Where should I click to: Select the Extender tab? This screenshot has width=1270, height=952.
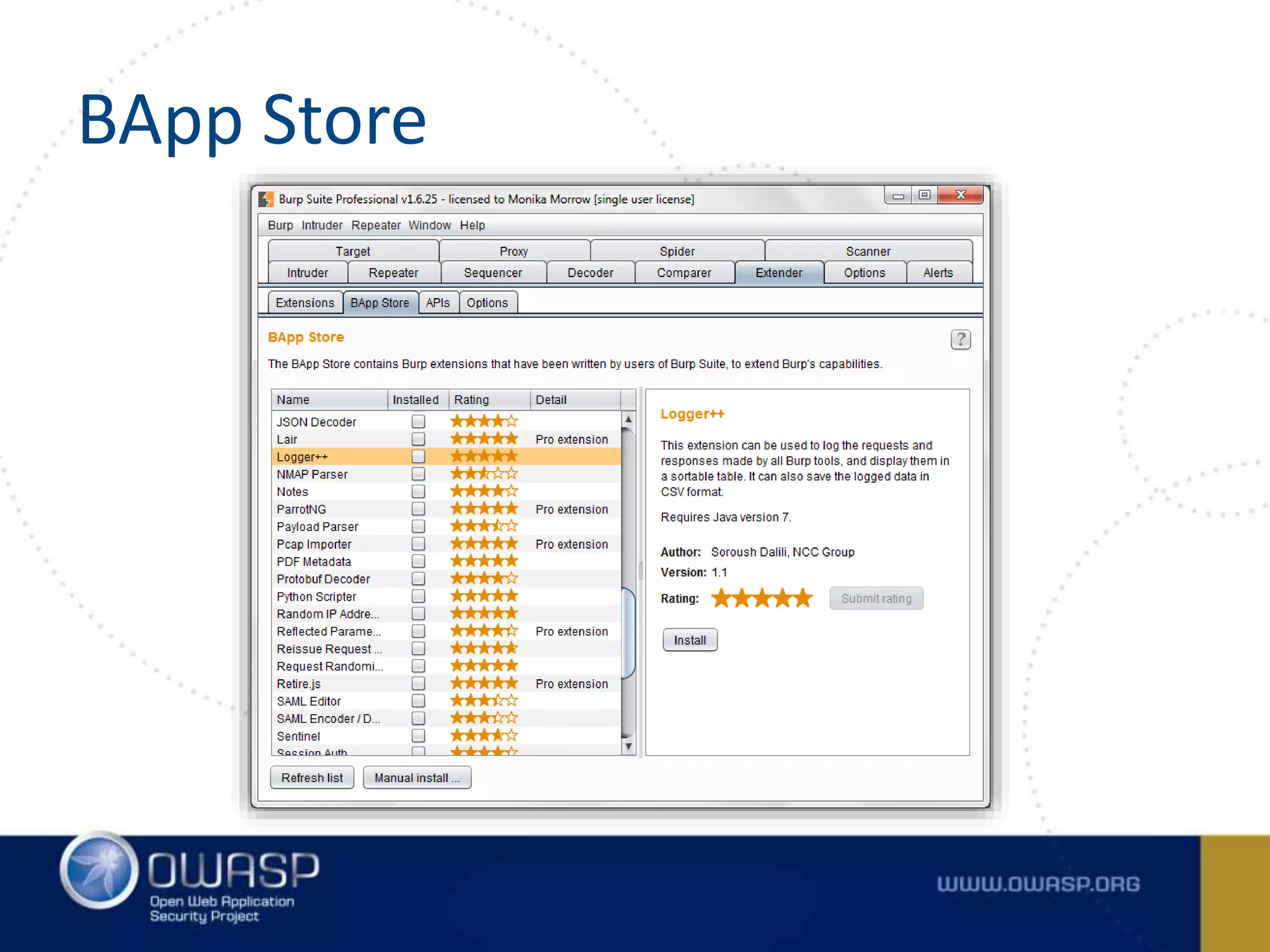[x=779, y=273]
